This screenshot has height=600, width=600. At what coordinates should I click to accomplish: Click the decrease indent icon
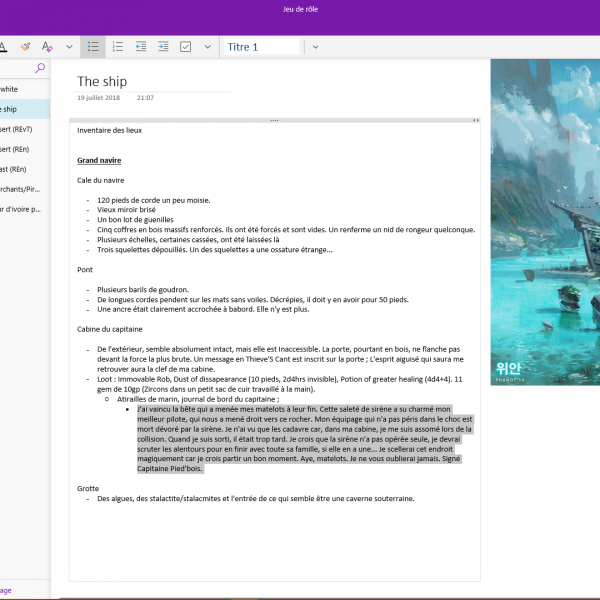tap(140, 47)
